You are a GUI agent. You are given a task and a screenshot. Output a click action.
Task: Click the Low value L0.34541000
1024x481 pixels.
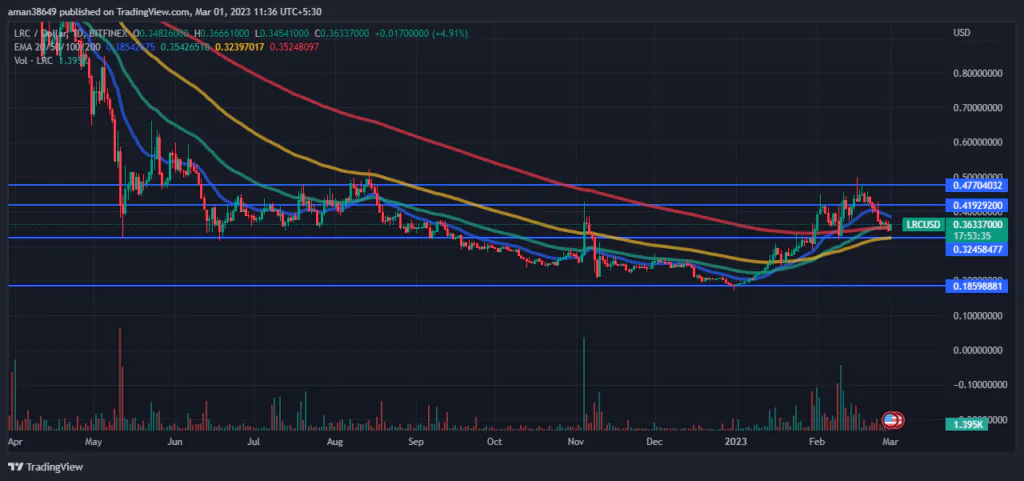282,33
